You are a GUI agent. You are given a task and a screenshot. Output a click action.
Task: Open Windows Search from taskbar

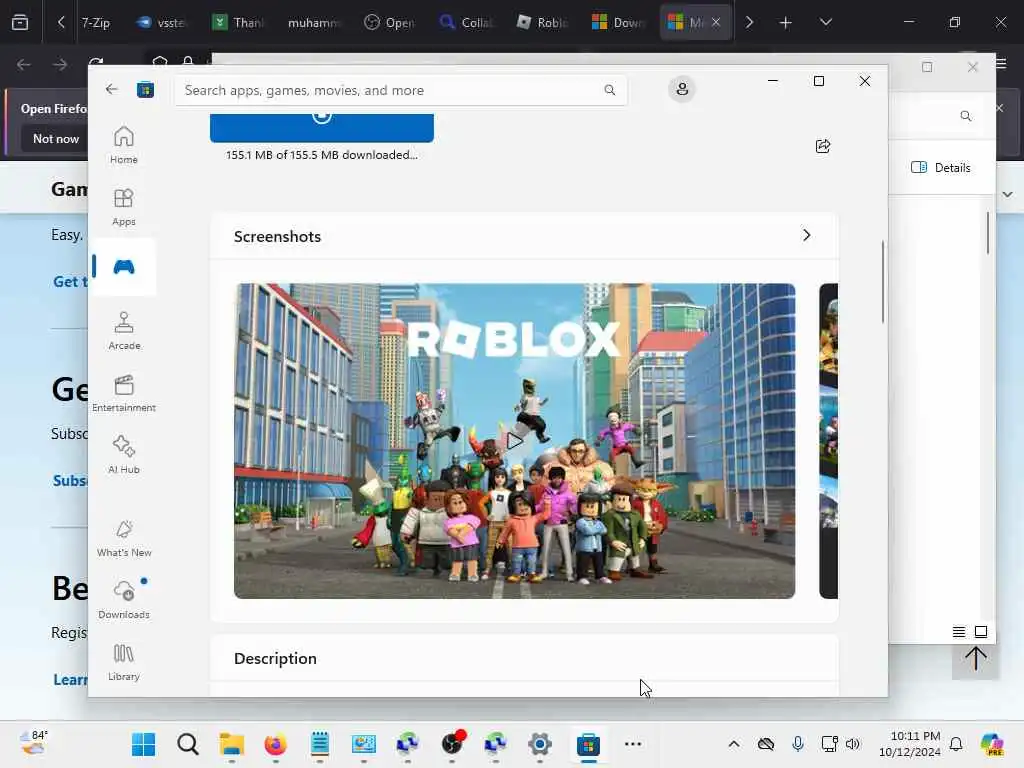coord(187,744)
